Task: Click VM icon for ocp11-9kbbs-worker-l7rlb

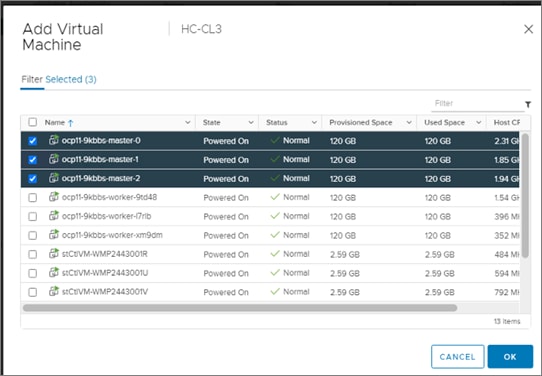Action: (54, 216)
